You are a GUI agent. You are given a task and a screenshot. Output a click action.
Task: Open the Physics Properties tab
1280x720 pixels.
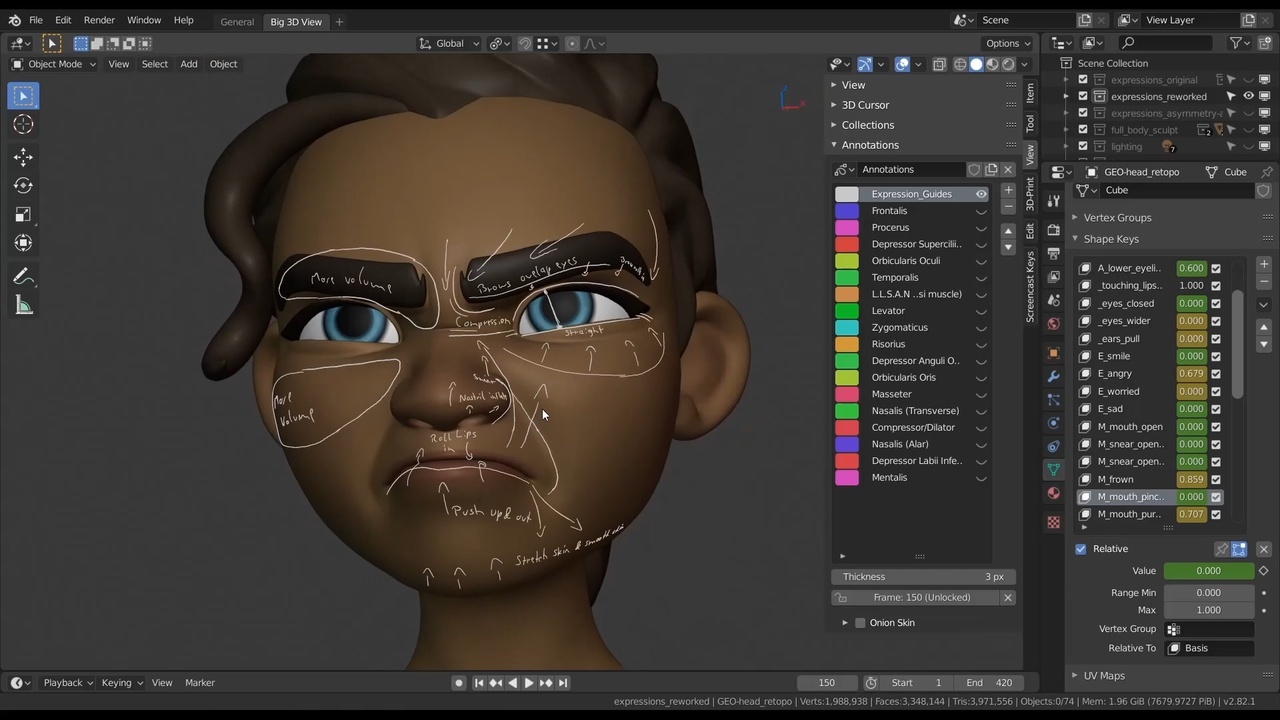click(1053, 446)
